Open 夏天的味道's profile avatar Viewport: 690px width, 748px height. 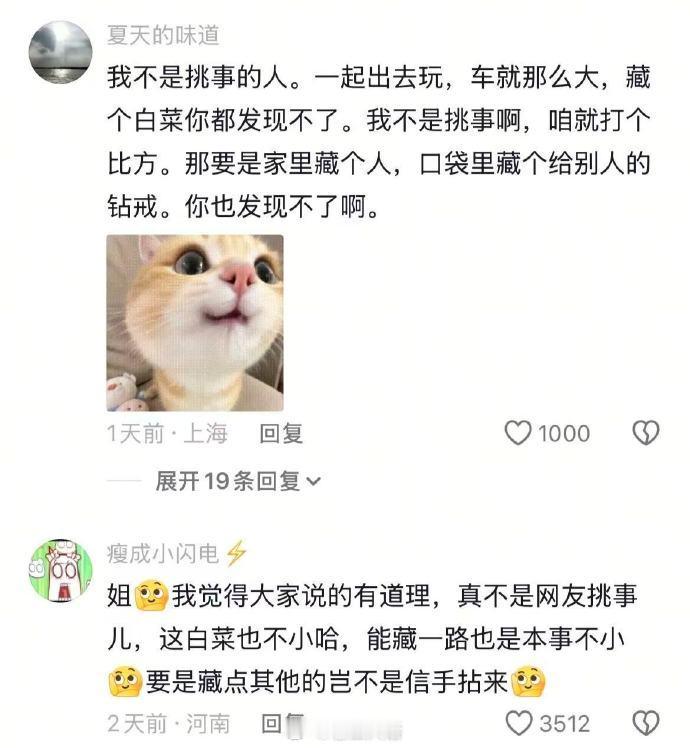point(61,52)
